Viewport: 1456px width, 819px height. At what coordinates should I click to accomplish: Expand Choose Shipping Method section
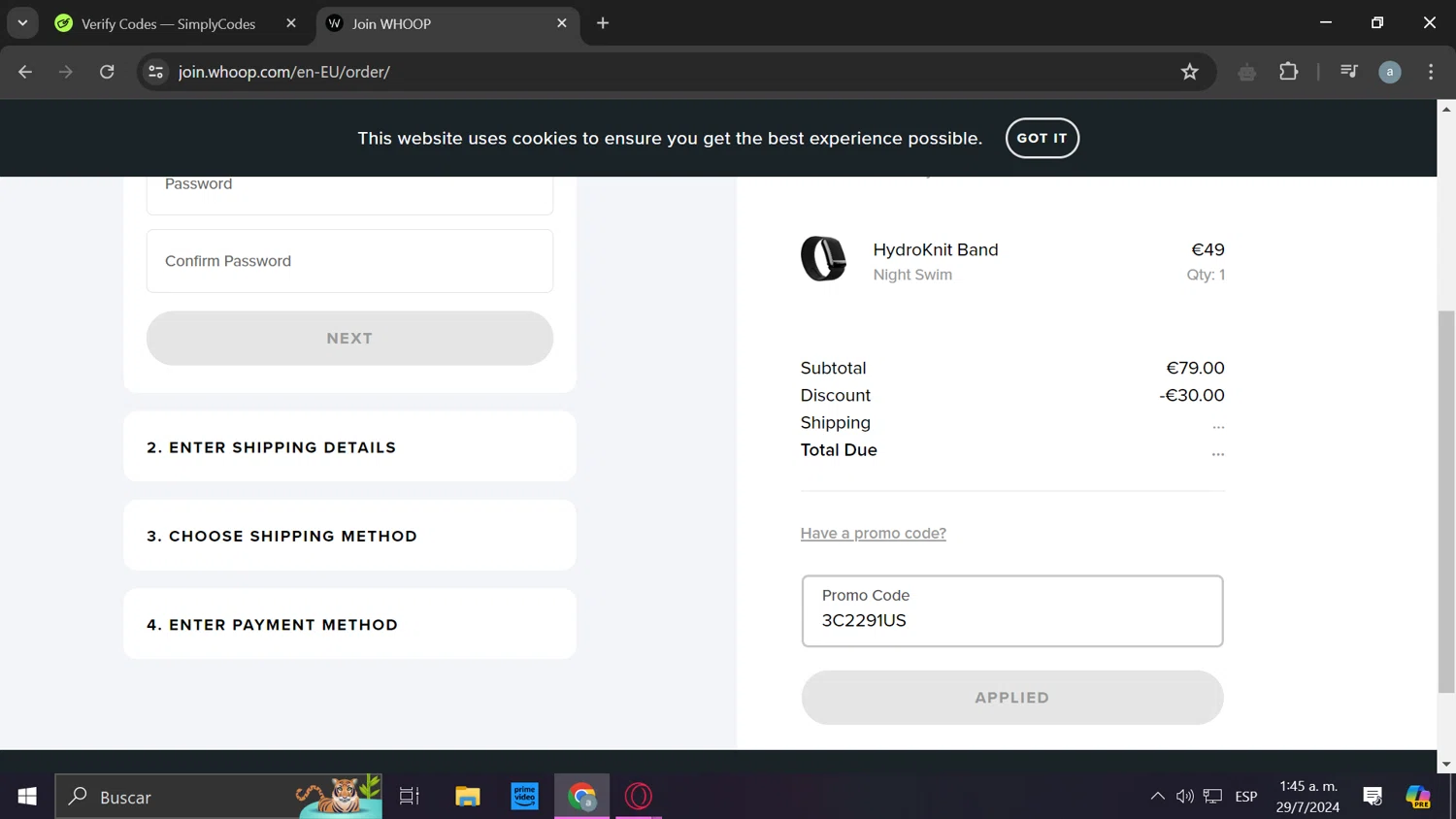click(x=349, y=536)
